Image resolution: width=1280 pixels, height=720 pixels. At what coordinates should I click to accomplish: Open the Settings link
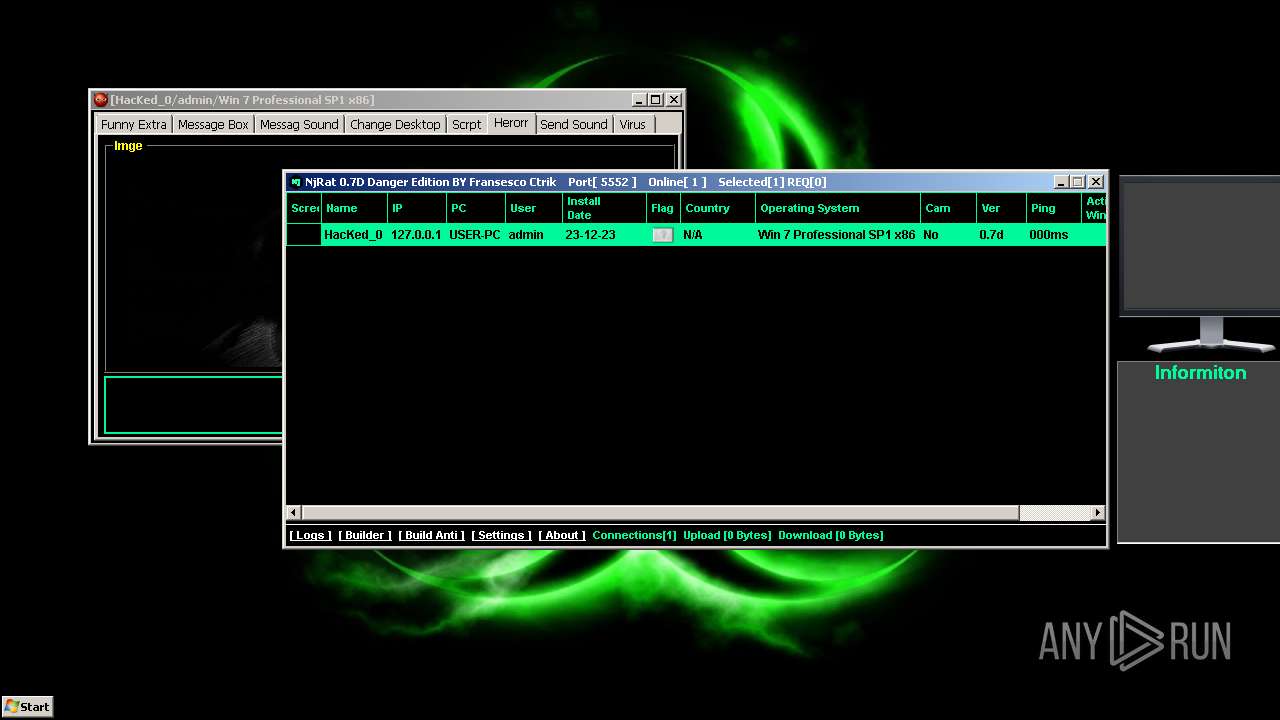click(502, 535)
